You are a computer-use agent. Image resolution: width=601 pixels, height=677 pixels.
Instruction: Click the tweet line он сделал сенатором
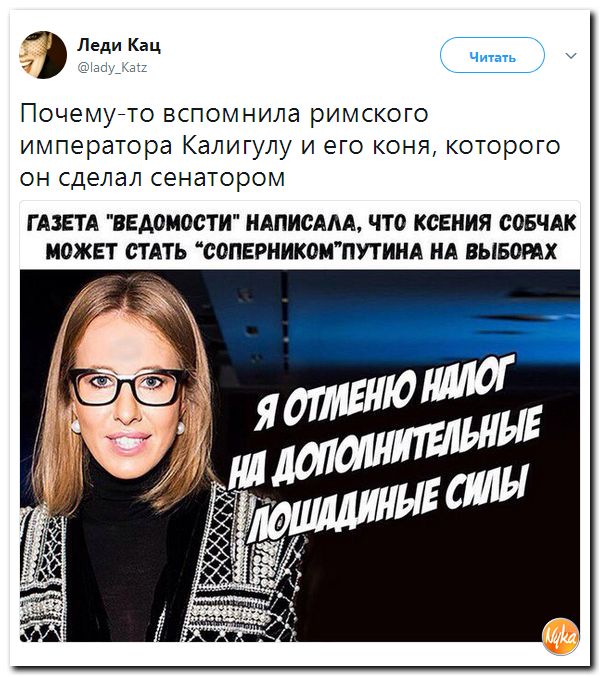point(153,177)
